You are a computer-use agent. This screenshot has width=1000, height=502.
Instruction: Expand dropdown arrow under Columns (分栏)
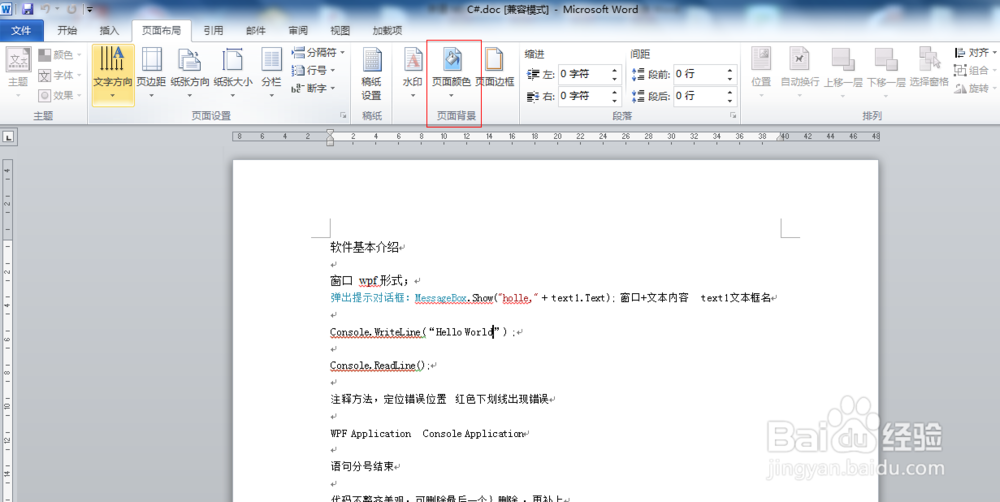[x=272, y=96]
